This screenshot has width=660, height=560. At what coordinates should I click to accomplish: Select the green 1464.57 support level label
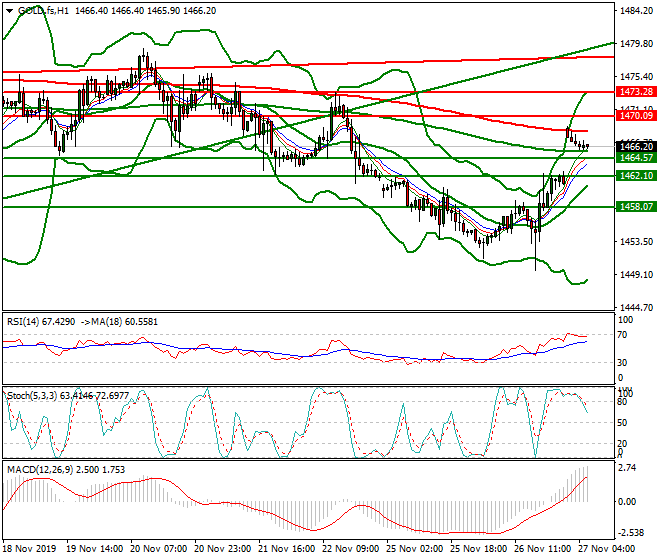(636, 157)
